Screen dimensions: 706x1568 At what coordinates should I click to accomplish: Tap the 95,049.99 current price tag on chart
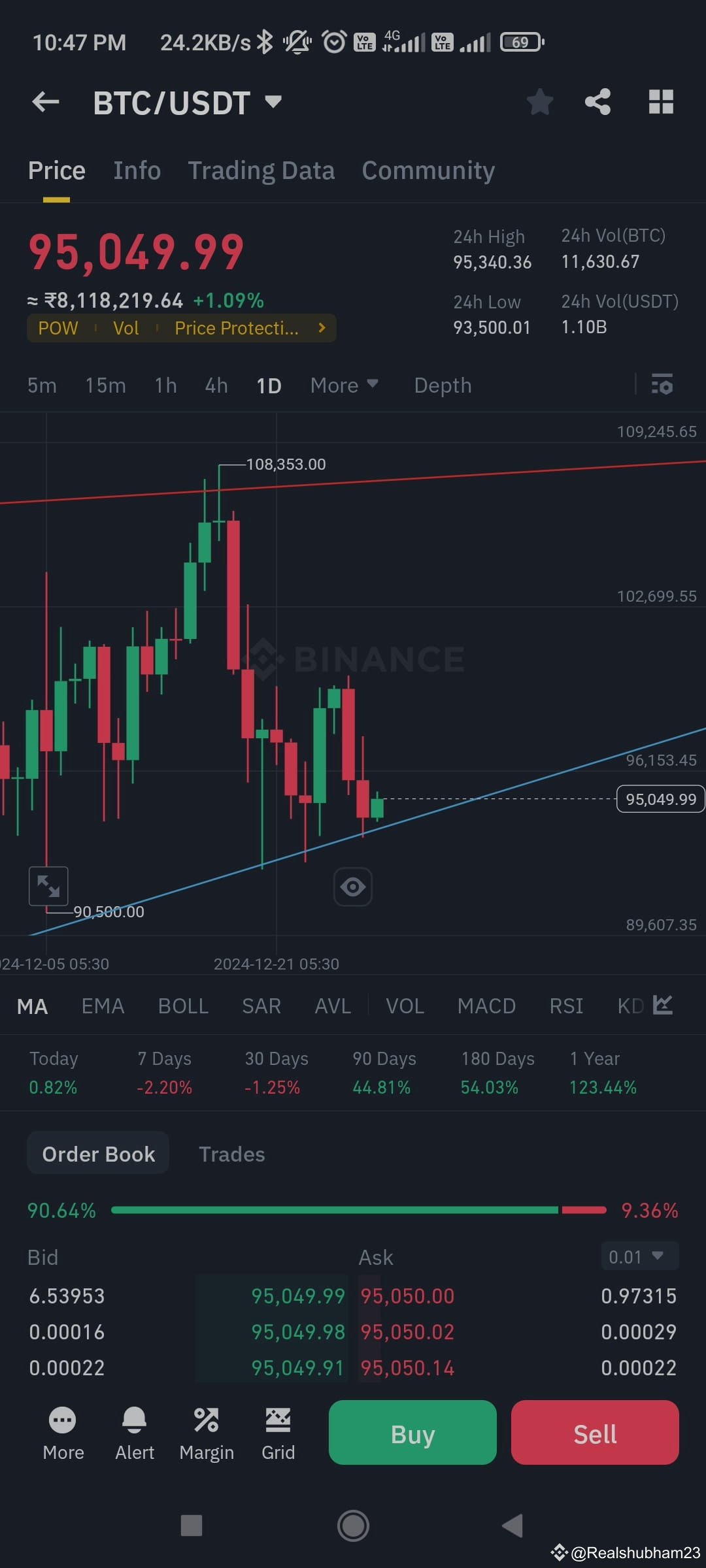coord(660,799)
